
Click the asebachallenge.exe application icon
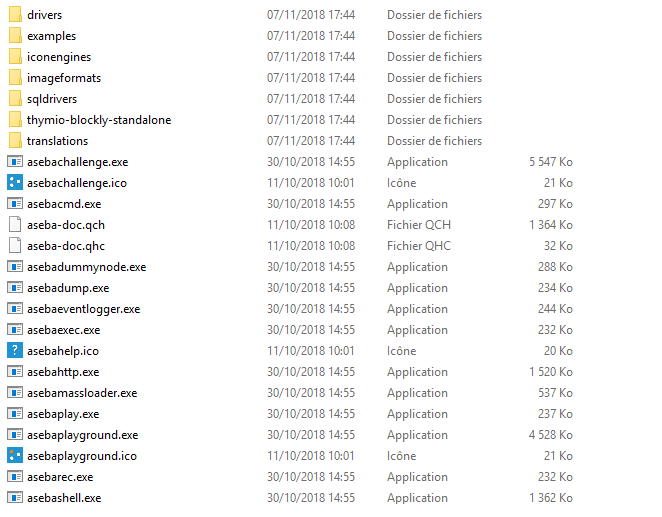pyautogui.click(x=15, y=162)
